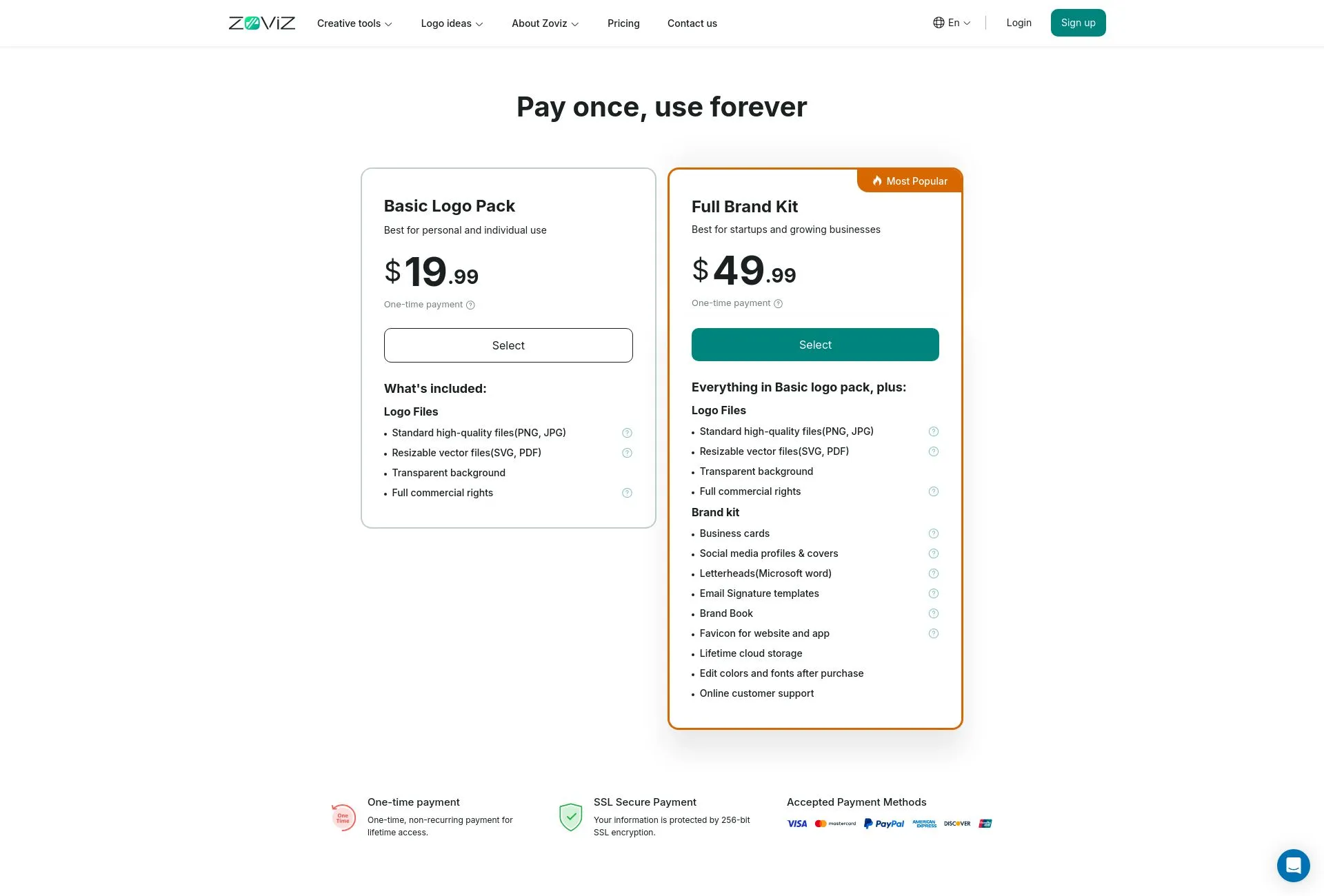Open the Contact us page

pos(692,23)
